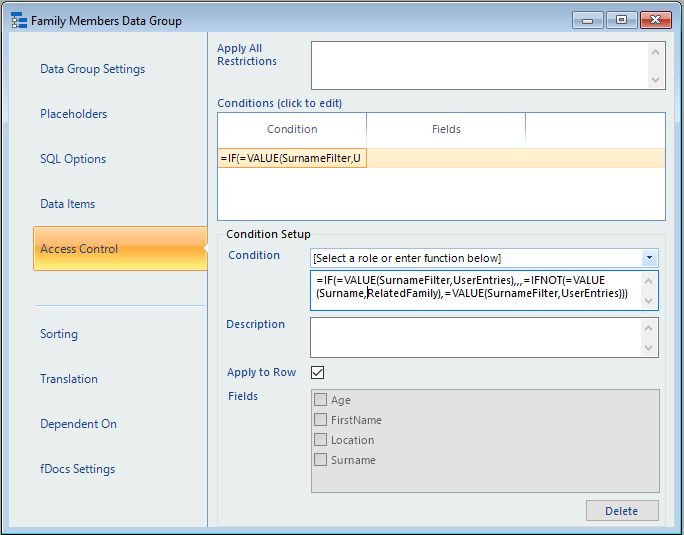Open SQL Options in the sidebar
The image size is (684, 535).
click(73, 159)
